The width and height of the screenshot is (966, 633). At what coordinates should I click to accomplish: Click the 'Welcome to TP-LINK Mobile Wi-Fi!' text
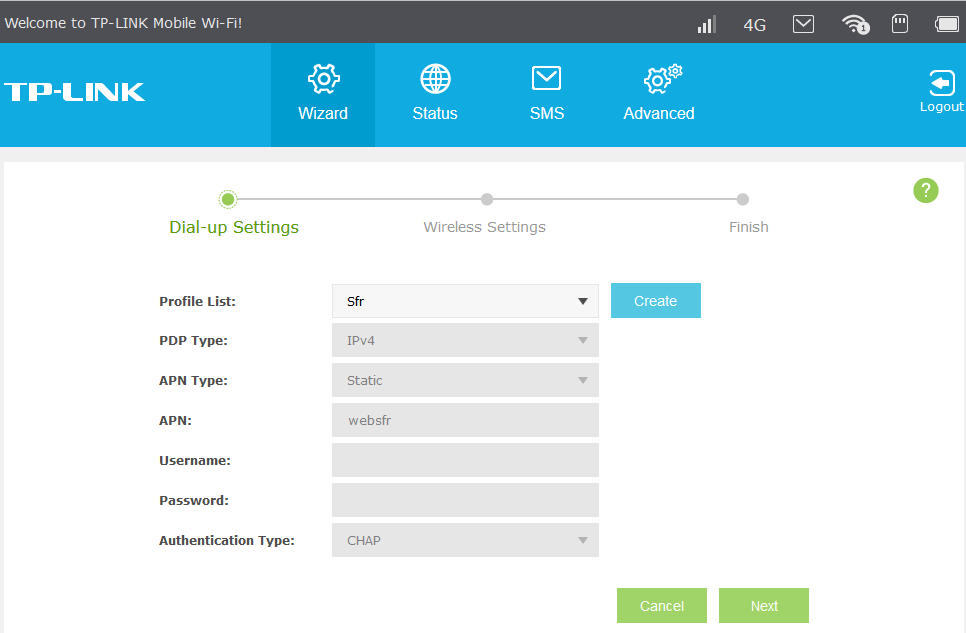pos(123,23)
